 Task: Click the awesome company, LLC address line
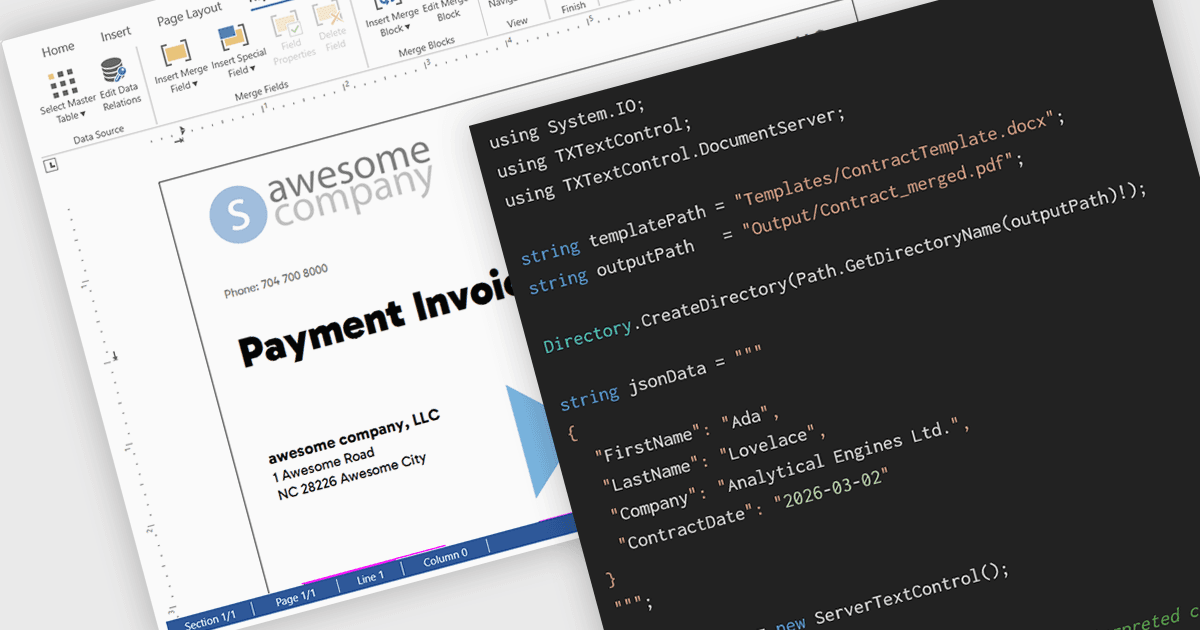[354, 436]
